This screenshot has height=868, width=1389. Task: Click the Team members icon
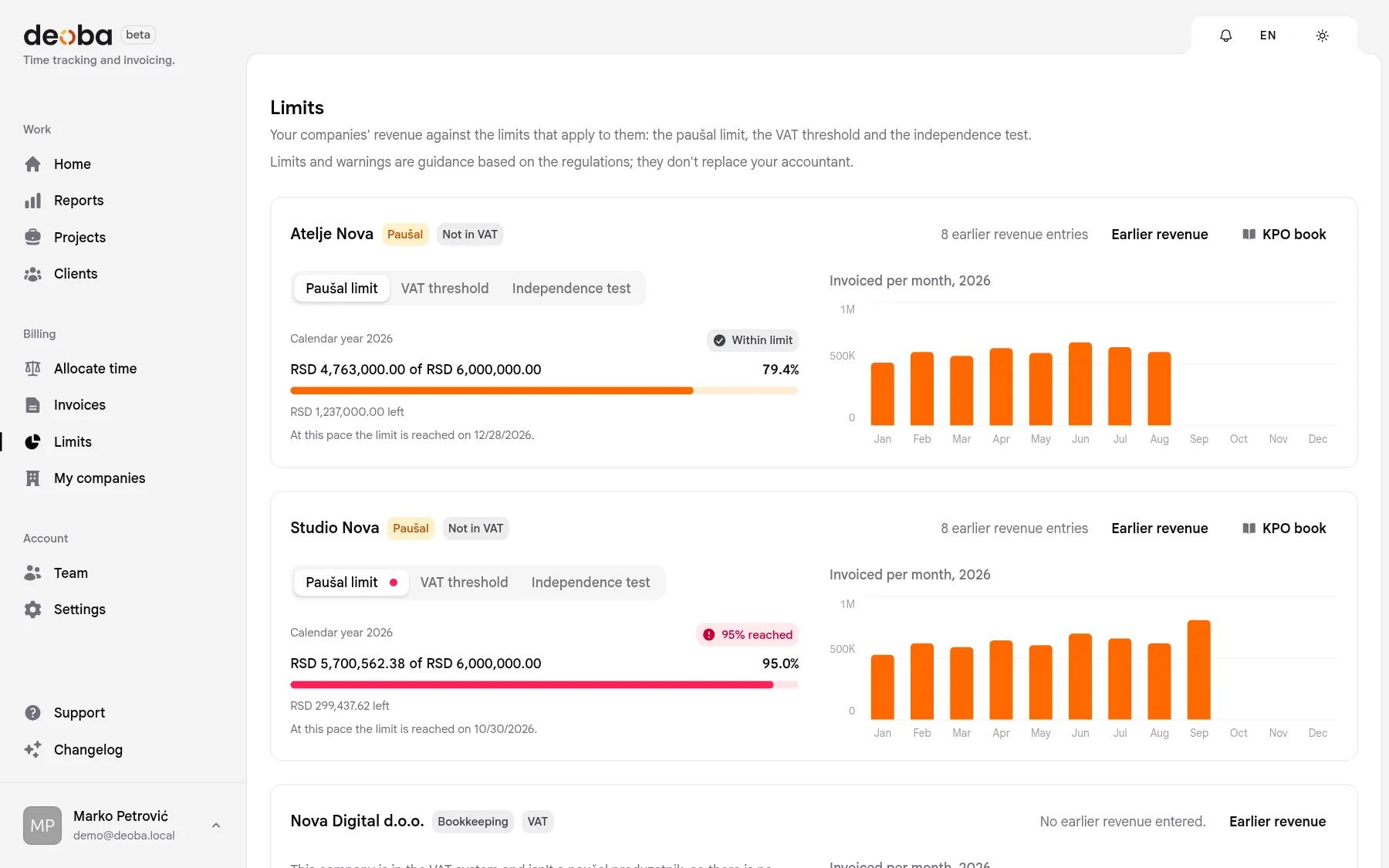tap(32, 573)
